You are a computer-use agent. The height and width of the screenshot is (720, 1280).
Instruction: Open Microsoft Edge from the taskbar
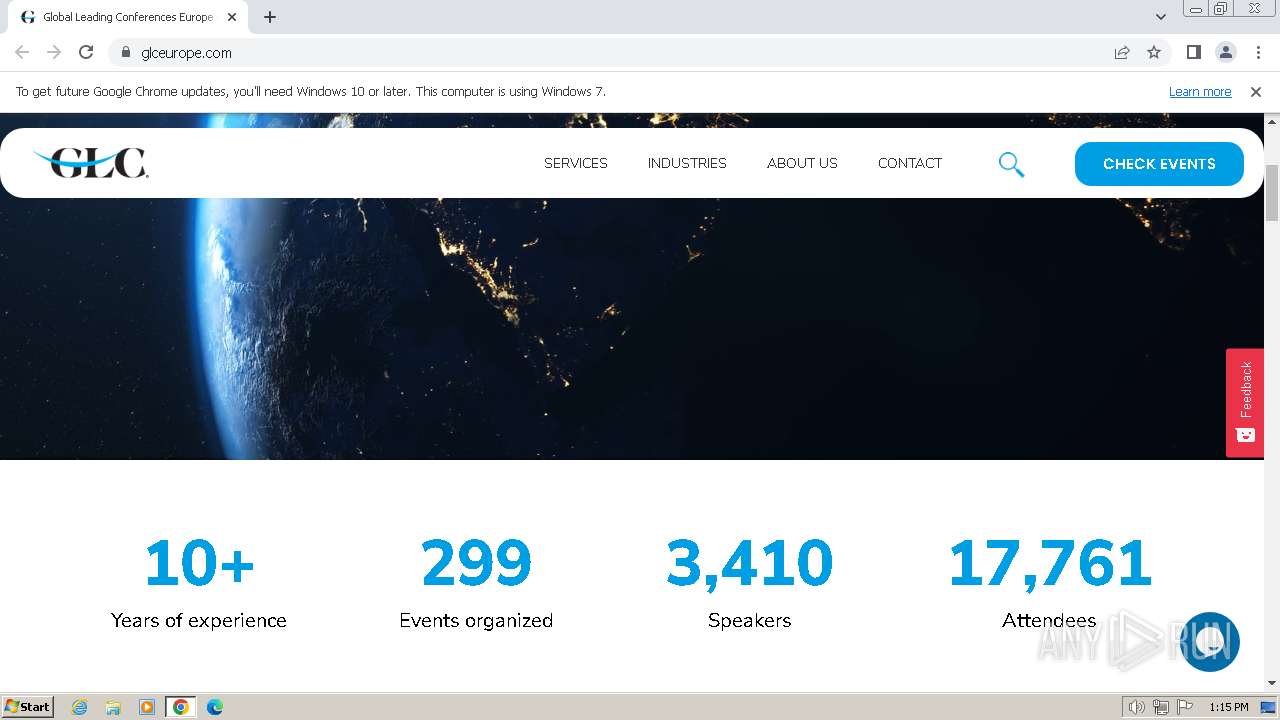point(215,707)
